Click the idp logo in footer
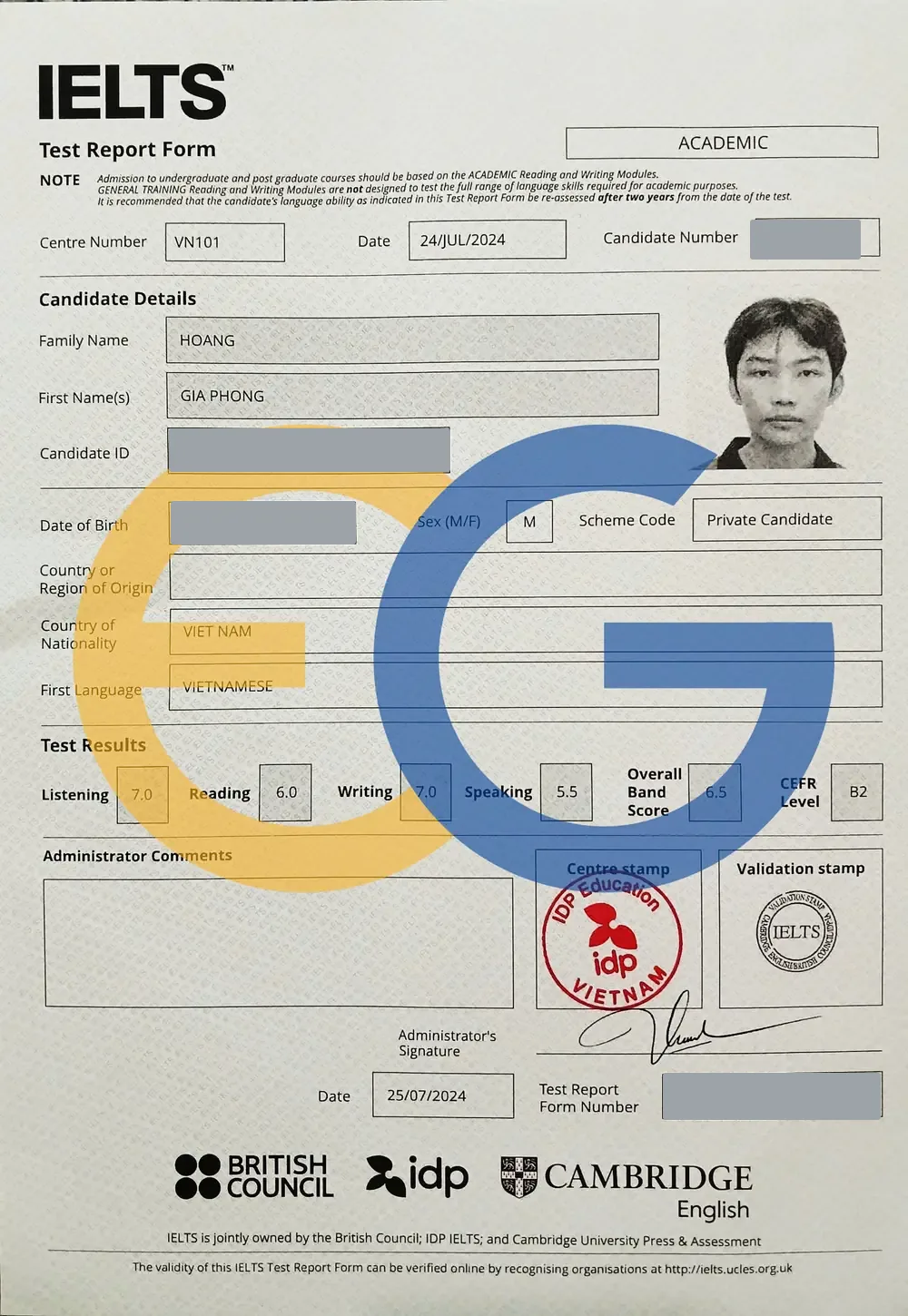This screenshot has width=908, height=1316. click(x=417, y=1176)
